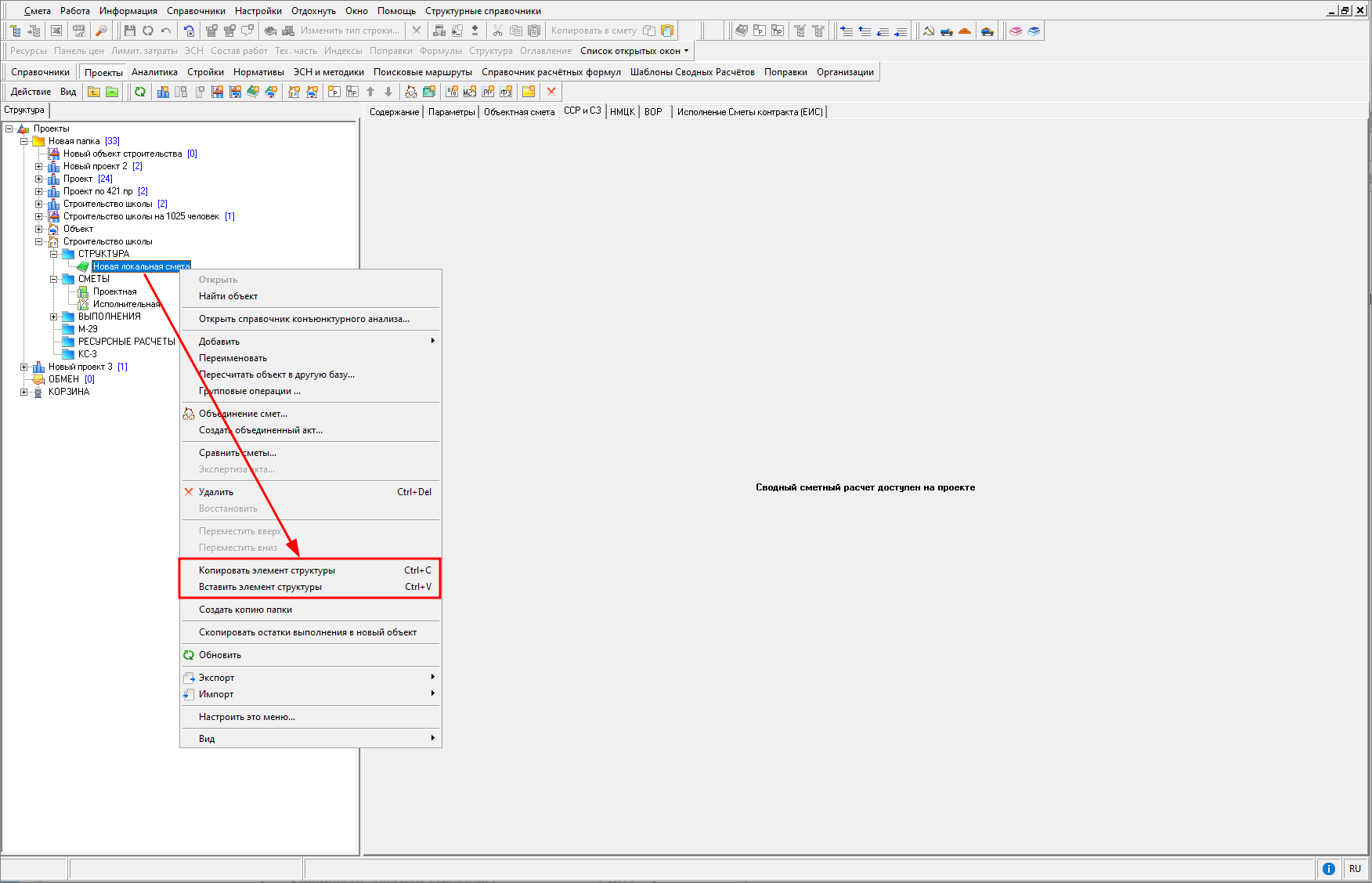The width and height of the screenshot is (1372, 883).
Task: Switch to the 'Объектная смета' tab
Action: [518, 112]
